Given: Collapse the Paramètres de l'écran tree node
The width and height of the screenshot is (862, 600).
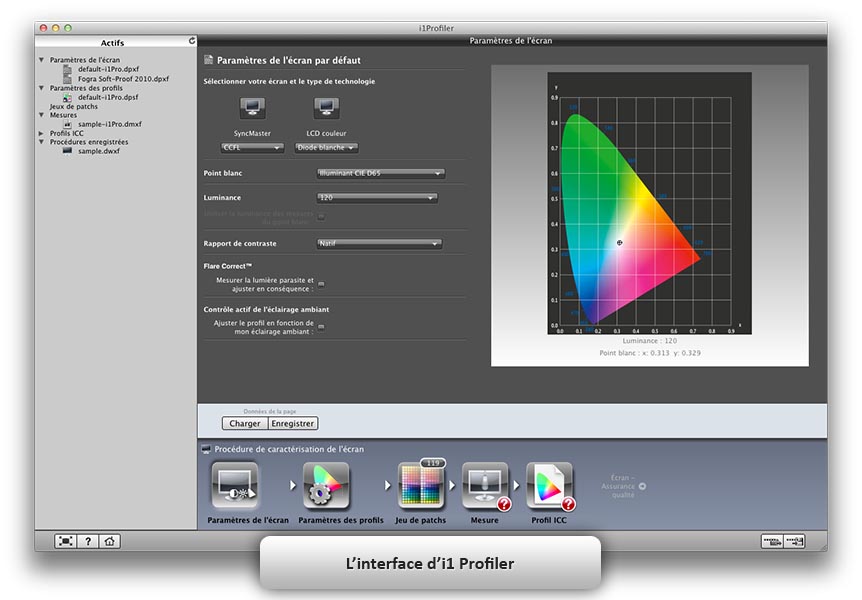Looking at the screenshot, I should pyautogui.click(x=41, y=59).
